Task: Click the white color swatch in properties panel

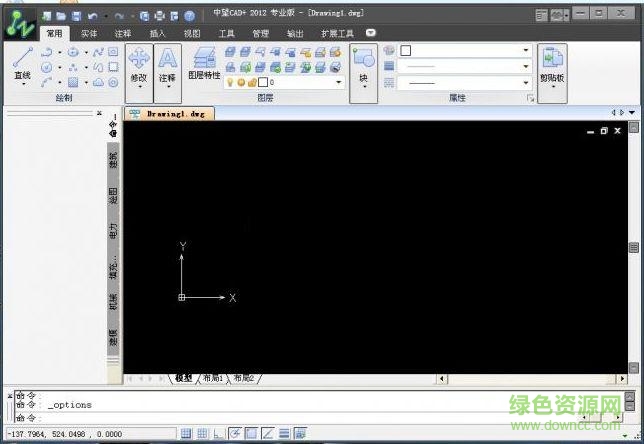Action: (x=405, y=50)
